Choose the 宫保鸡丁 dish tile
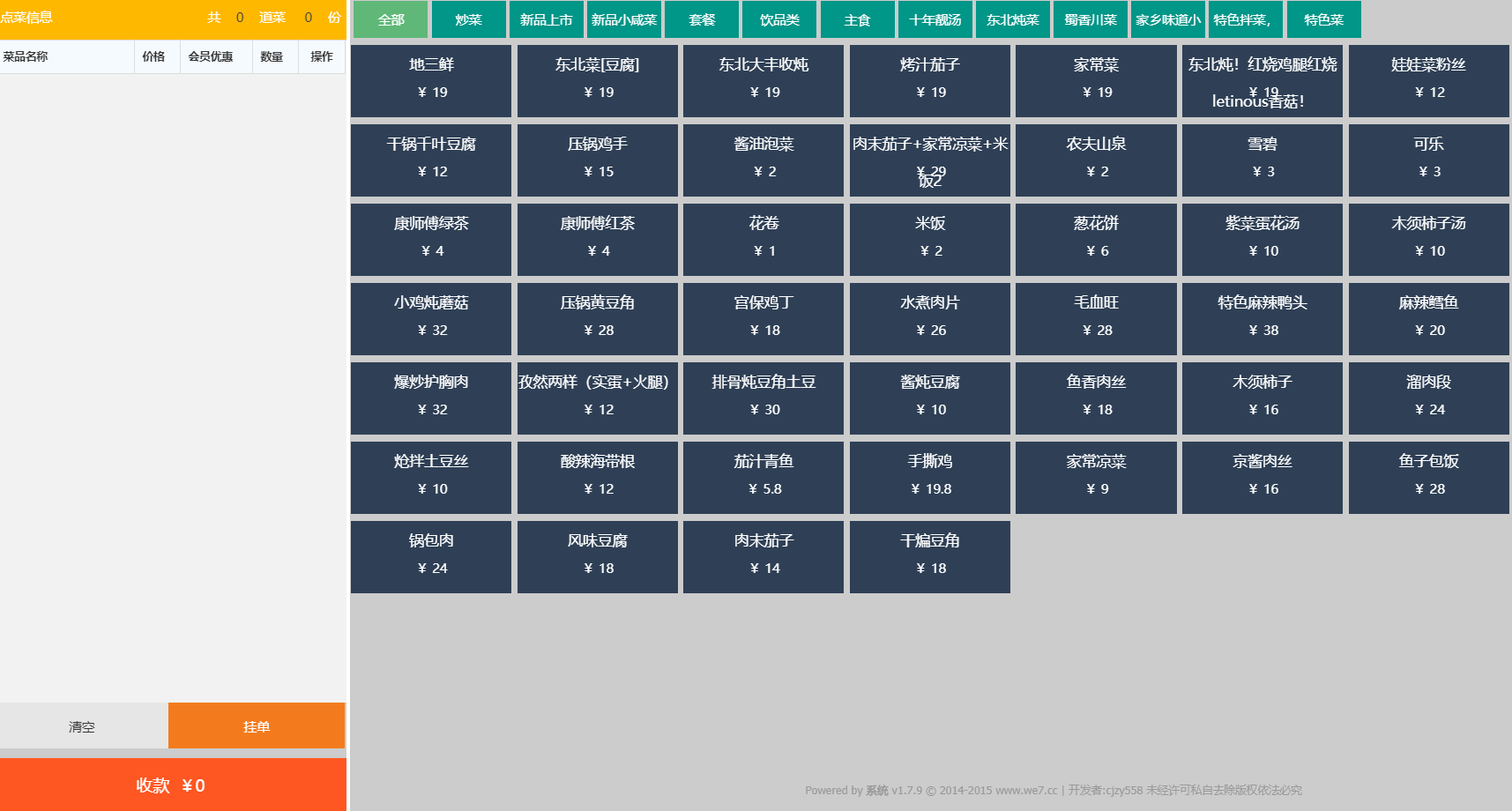This screenshot has width=1512, height=811. pyautogui.click(x=763, y=318)
